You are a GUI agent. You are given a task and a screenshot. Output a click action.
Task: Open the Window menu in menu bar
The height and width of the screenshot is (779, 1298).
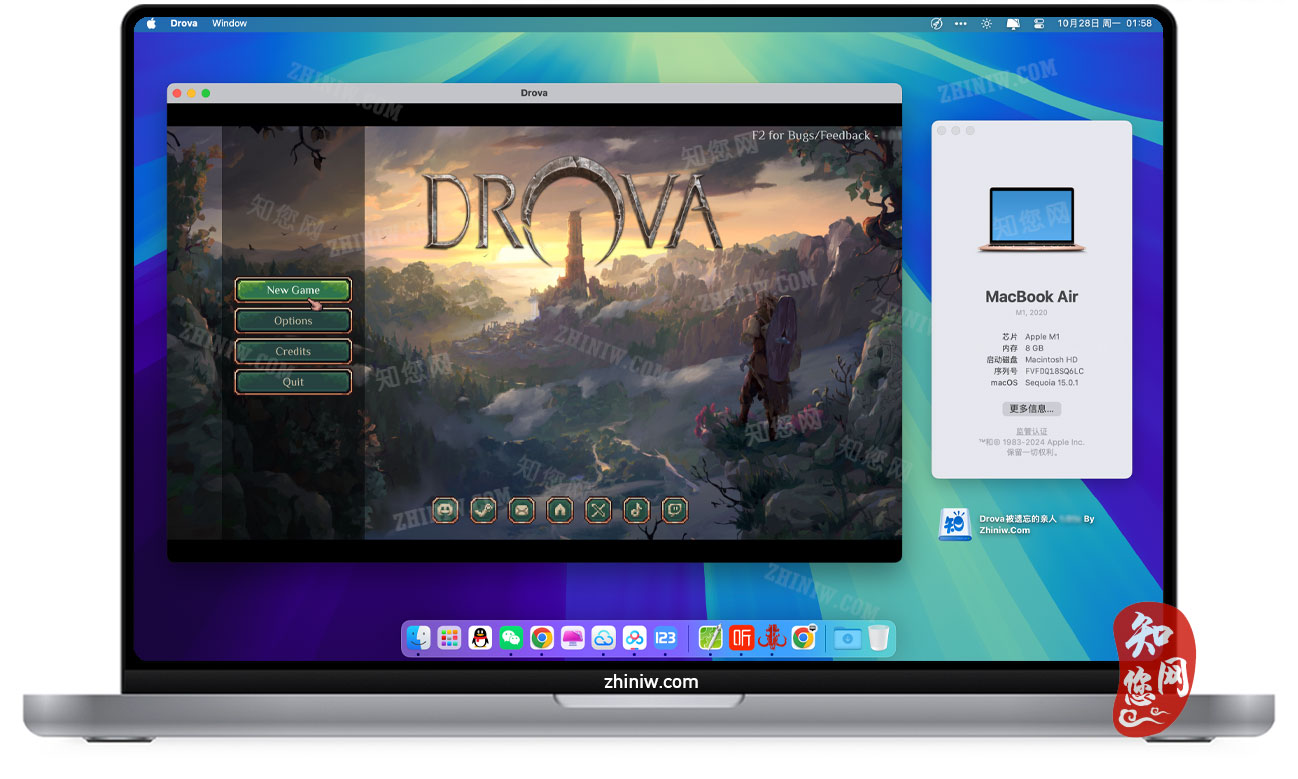pyautogui.click(x=229, y=23)
